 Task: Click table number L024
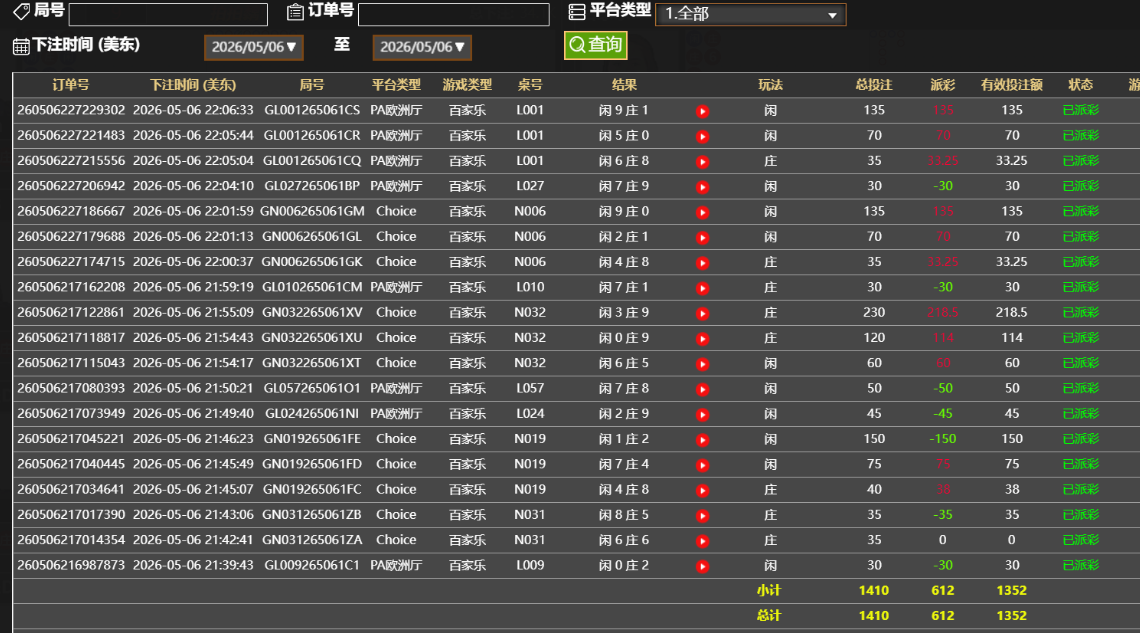[x=530, y=414]
